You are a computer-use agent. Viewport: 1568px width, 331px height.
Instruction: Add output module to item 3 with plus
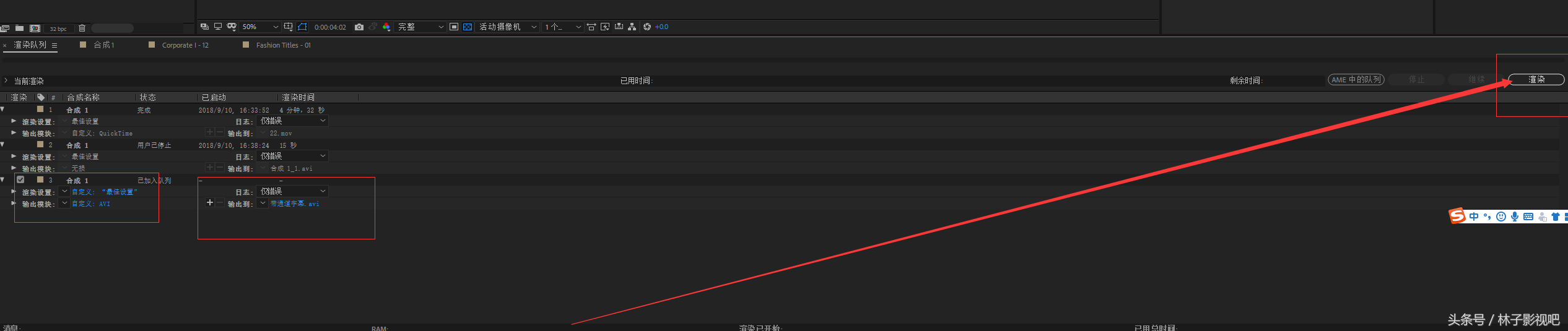[x=210, y=202]
